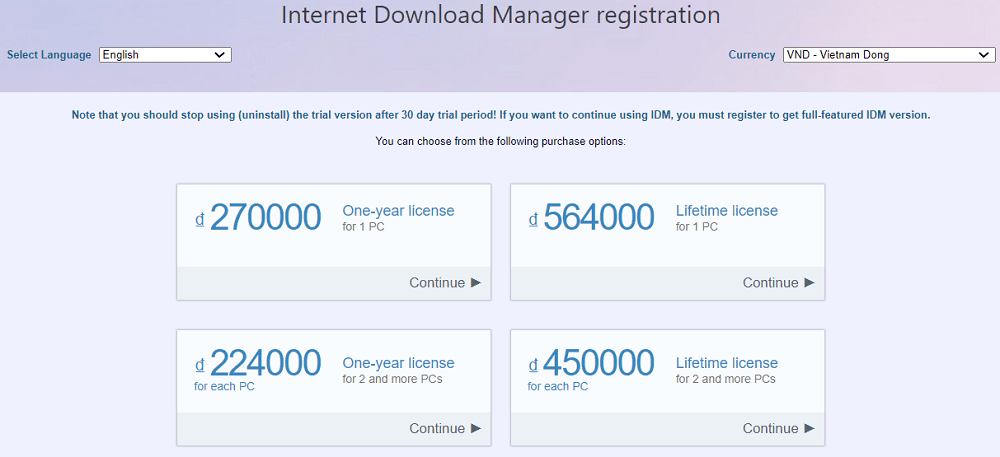
Task: Select the One-year license for 1 PC title
Action: [x=399, y=210]
